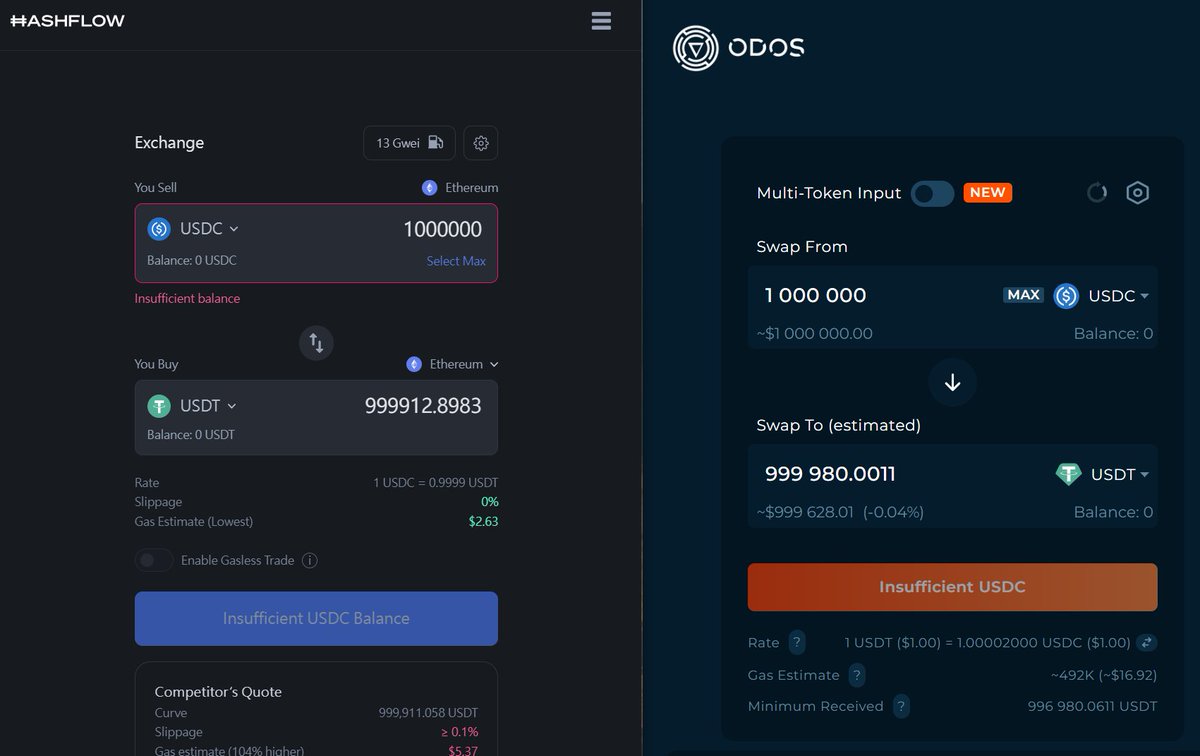
Task: Click the Insufficient USDC button in Odos
Action: 953,587
